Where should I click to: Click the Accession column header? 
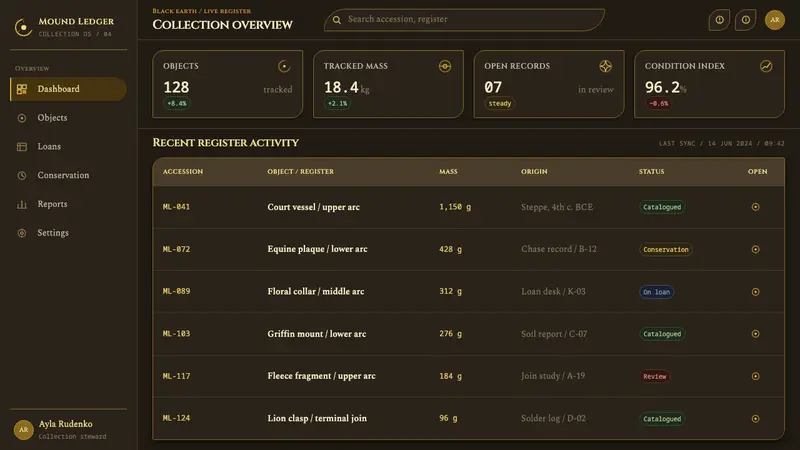tap(183, 172)
